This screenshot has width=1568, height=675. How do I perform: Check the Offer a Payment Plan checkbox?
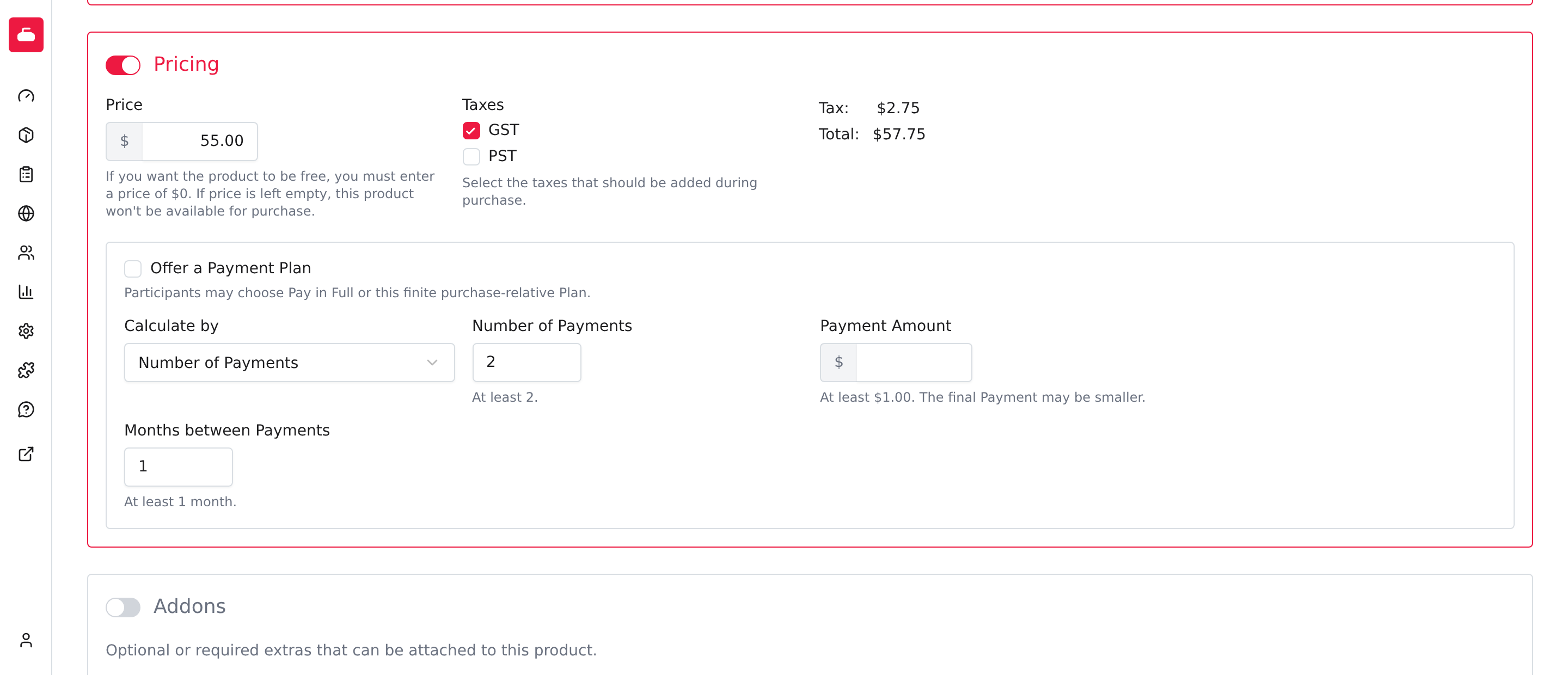133,268
